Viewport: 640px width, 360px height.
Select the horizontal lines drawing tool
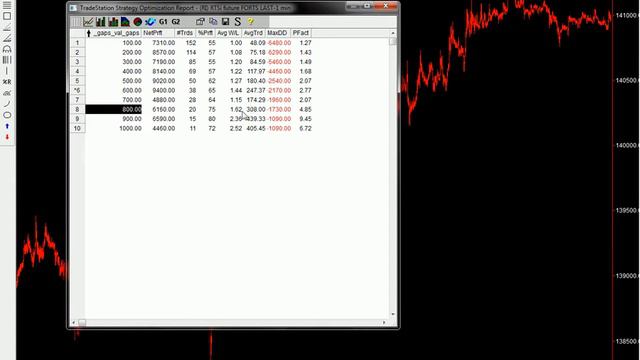[x=7, y=5]
